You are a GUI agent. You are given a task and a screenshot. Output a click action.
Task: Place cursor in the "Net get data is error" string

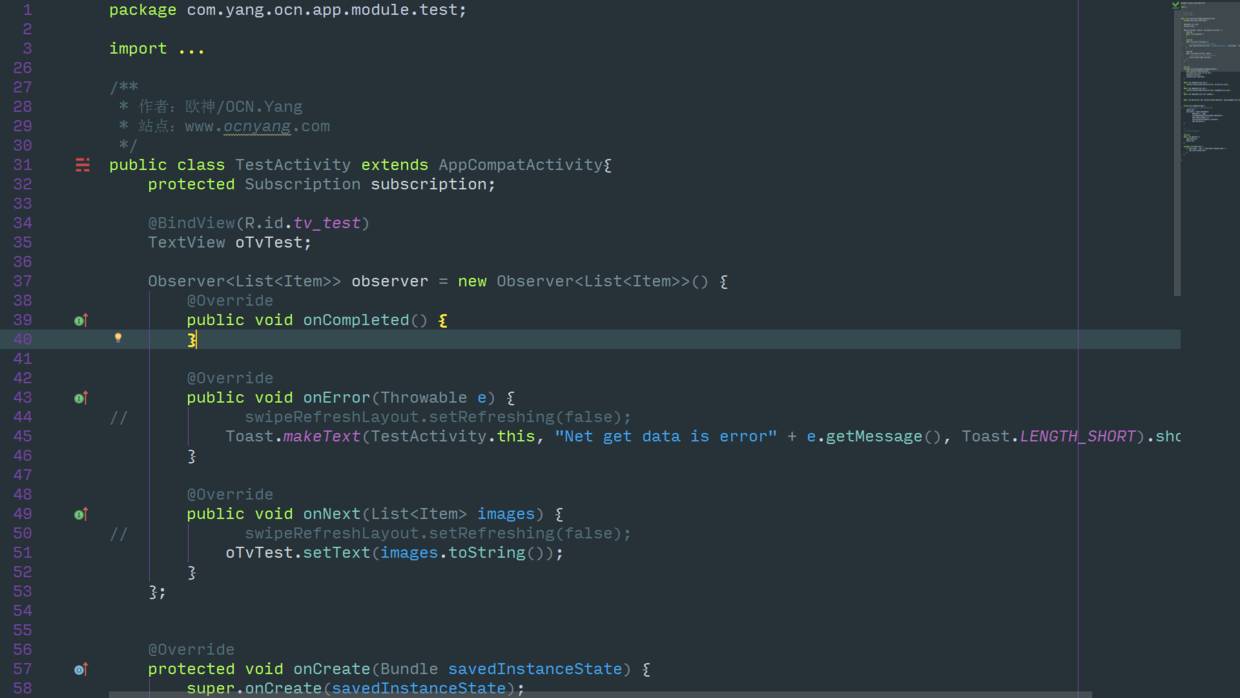point(670,436)
